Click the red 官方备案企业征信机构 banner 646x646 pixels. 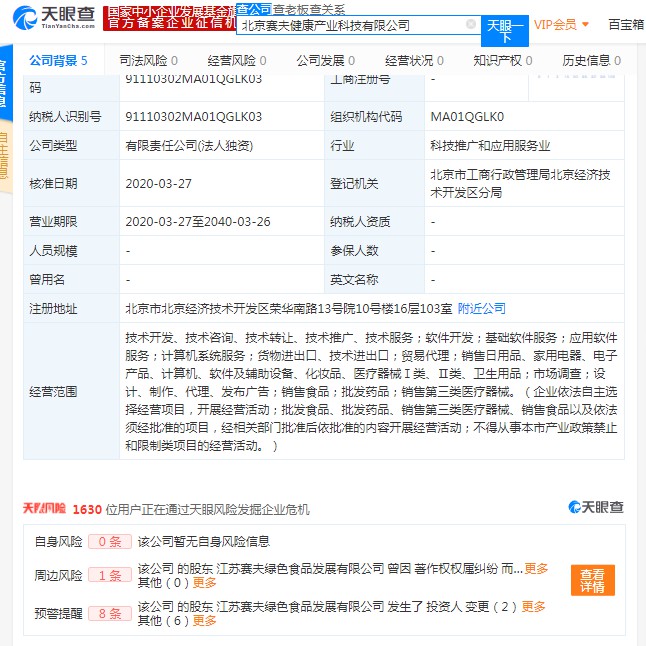tap(169, 18)
